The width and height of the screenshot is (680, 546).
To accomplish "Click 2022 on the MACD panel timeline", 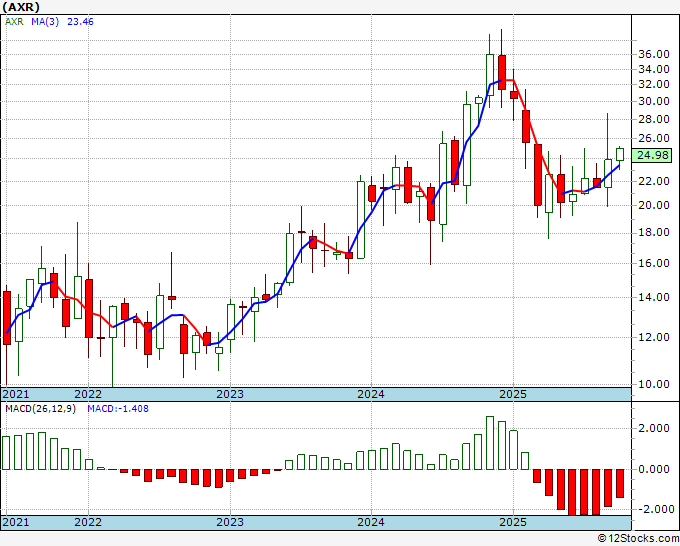I will 88,523.
